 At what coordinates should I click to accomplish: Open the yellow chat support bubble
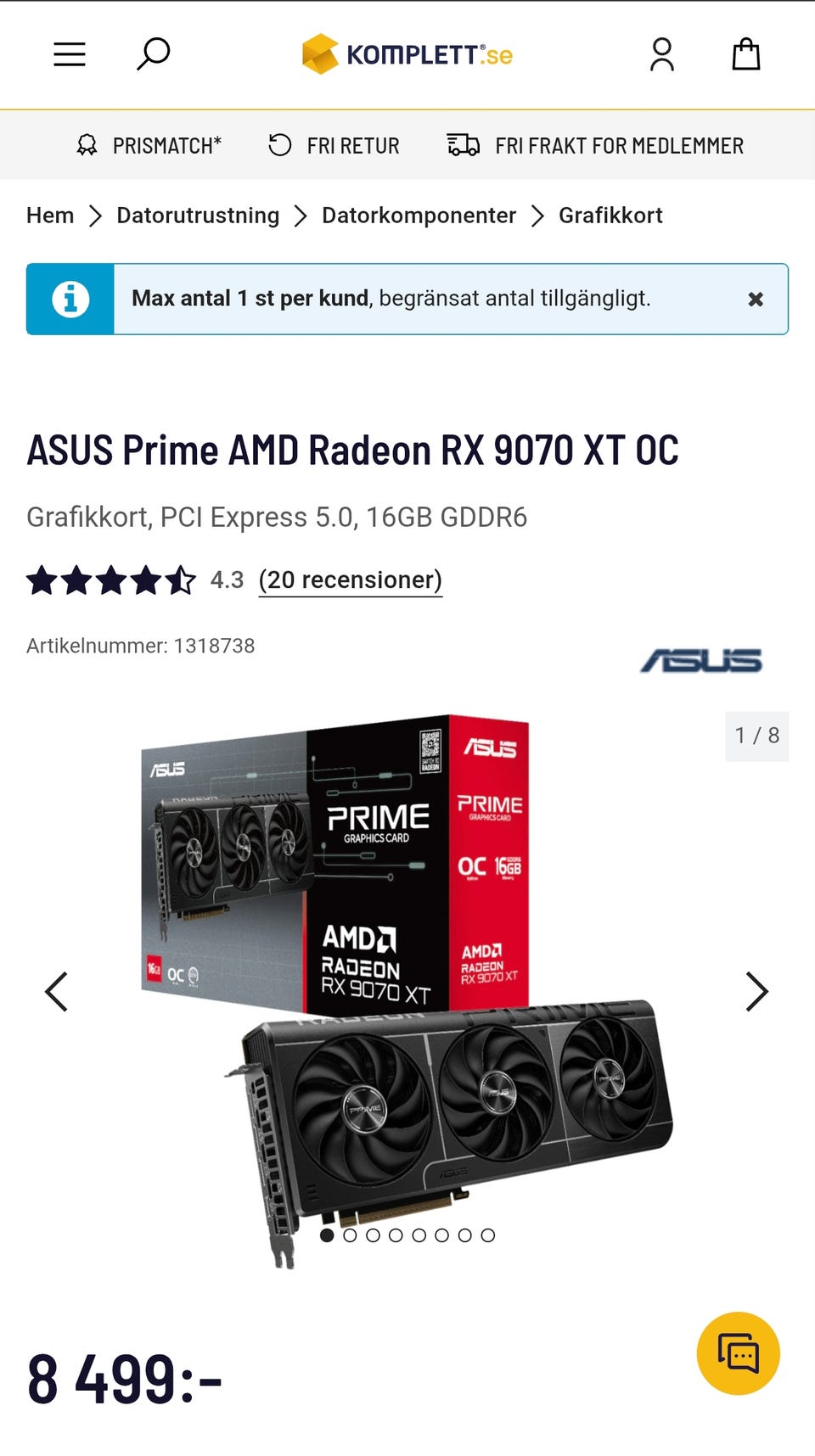(739, 1353)
